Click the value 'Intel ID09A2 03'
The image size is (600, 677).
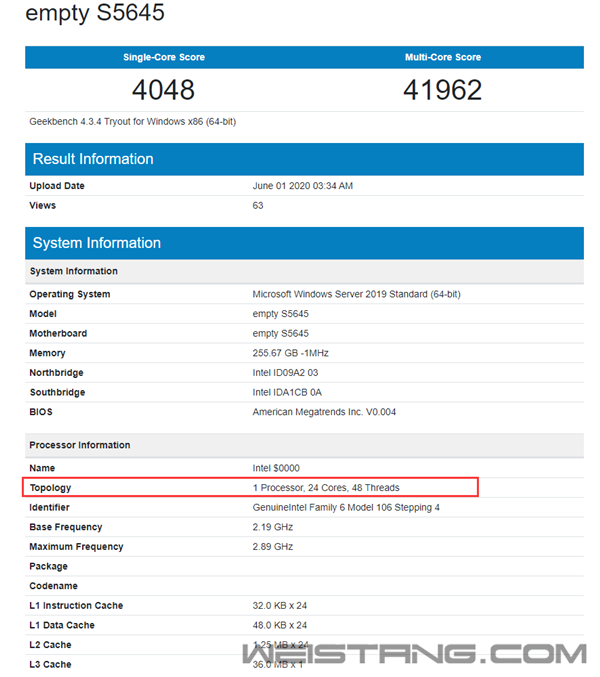pos(285,373)
